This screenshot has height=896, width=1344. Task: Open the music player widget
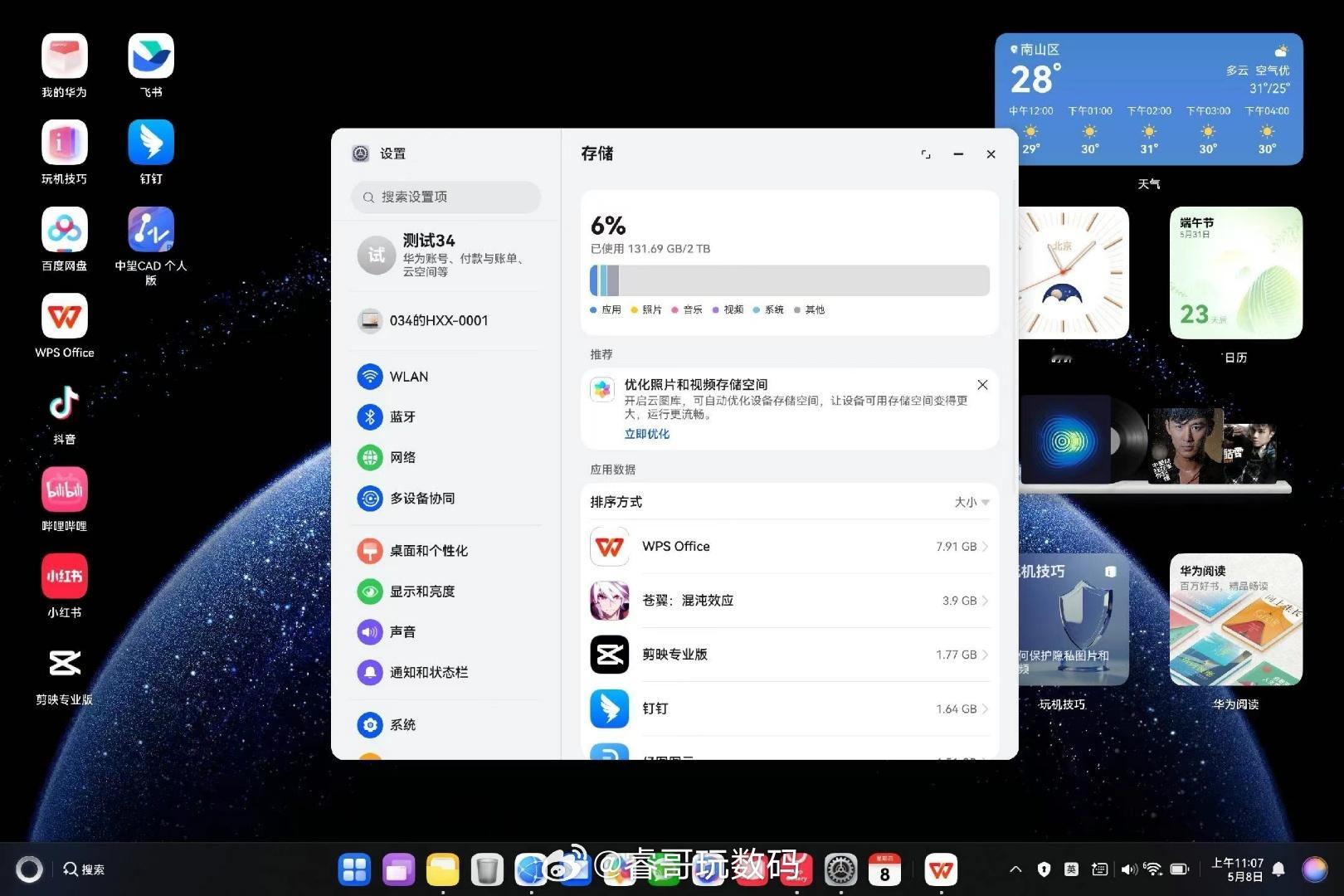[1155, 444]
